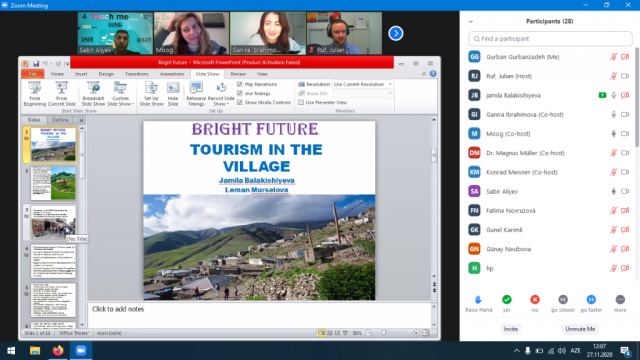640x360 pixels.
Task: Open Resolution dropdown
Action: coord(363,84)
